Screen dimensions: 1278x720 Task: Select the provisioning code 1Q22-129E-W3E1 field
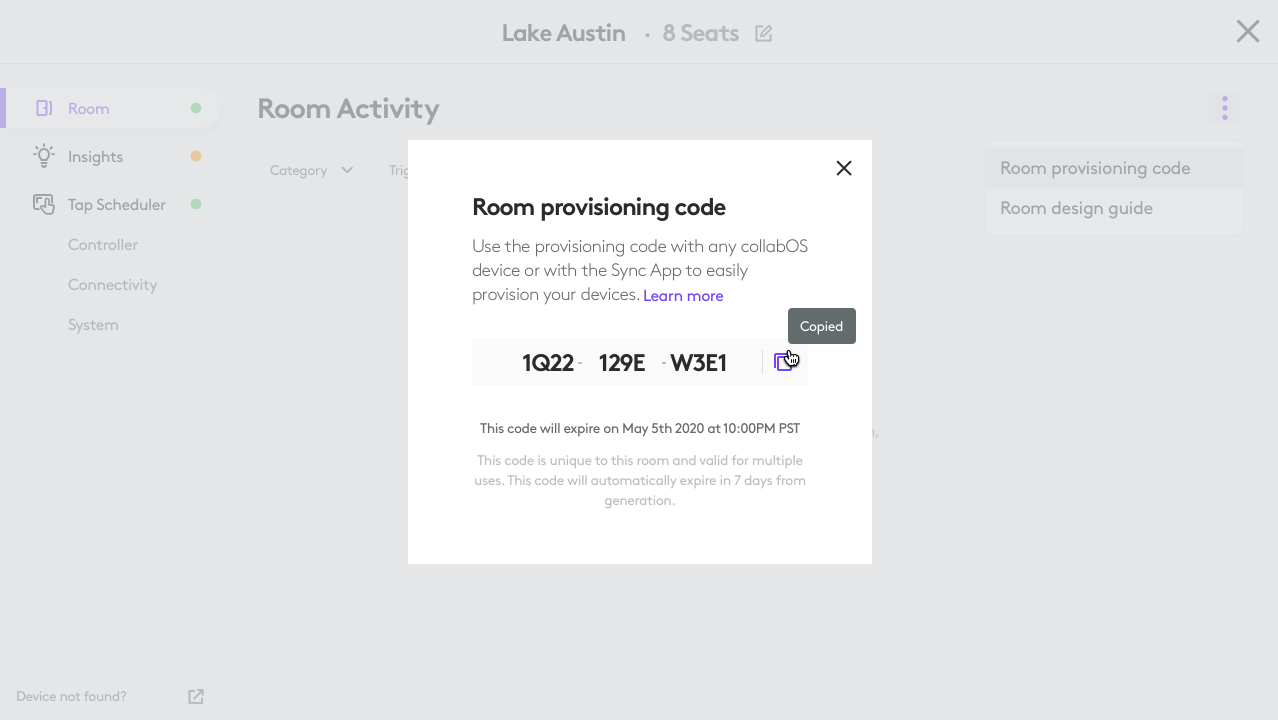tap(624, 362)
